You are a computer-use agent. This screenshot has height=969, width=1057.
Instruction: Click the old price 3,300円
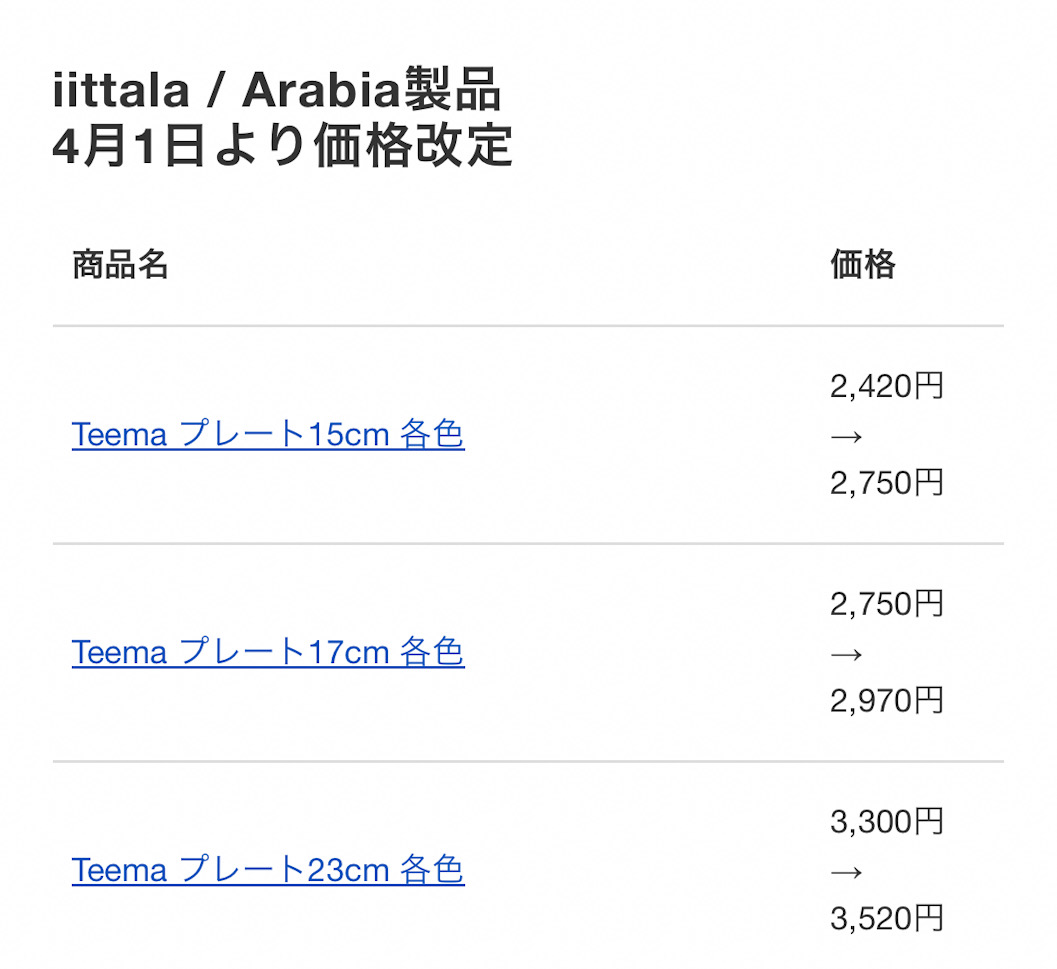click(x=886, y=821)
